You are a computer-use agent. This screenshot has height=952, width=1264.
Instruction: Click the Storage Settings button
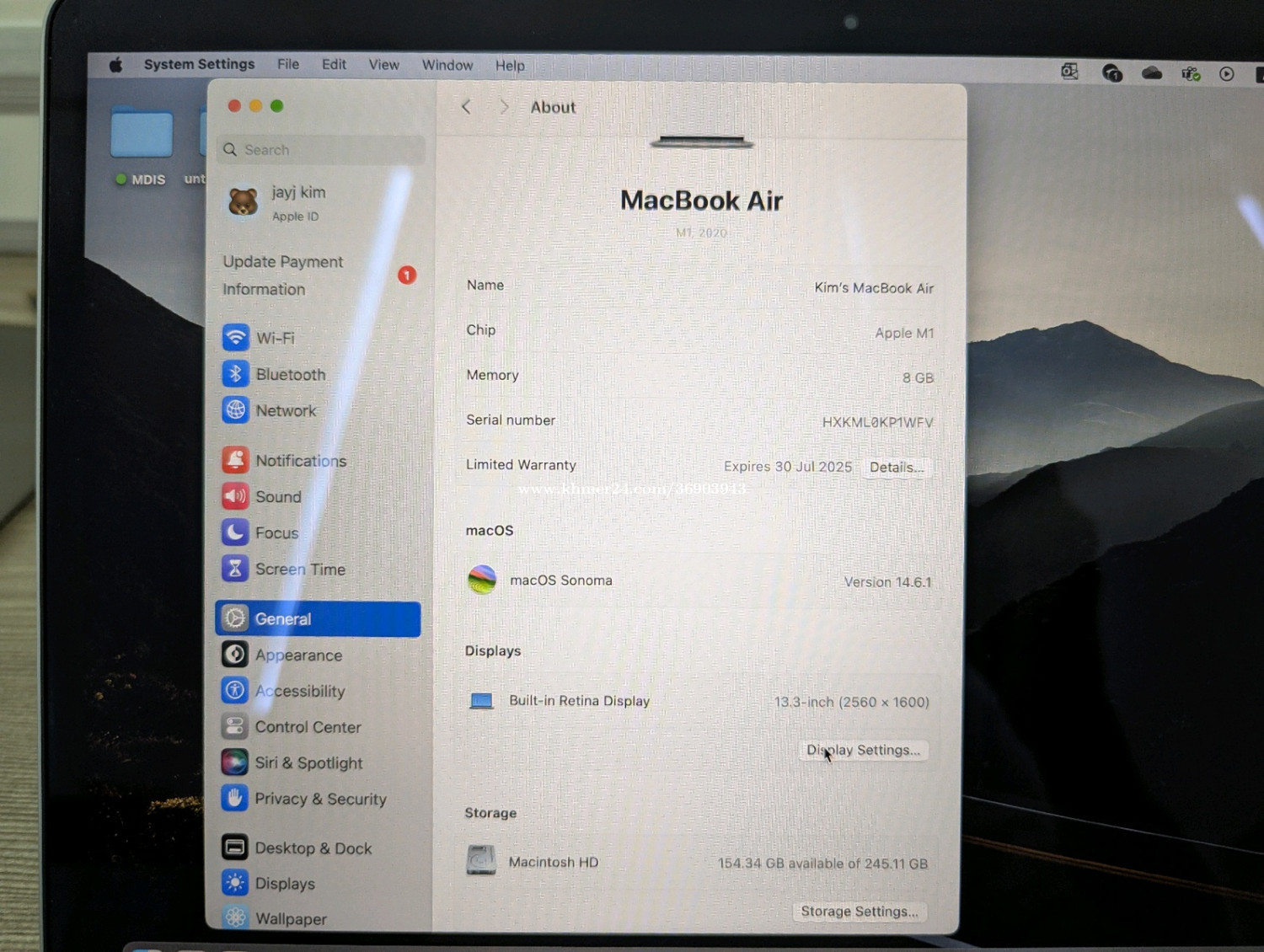[860, 912]
